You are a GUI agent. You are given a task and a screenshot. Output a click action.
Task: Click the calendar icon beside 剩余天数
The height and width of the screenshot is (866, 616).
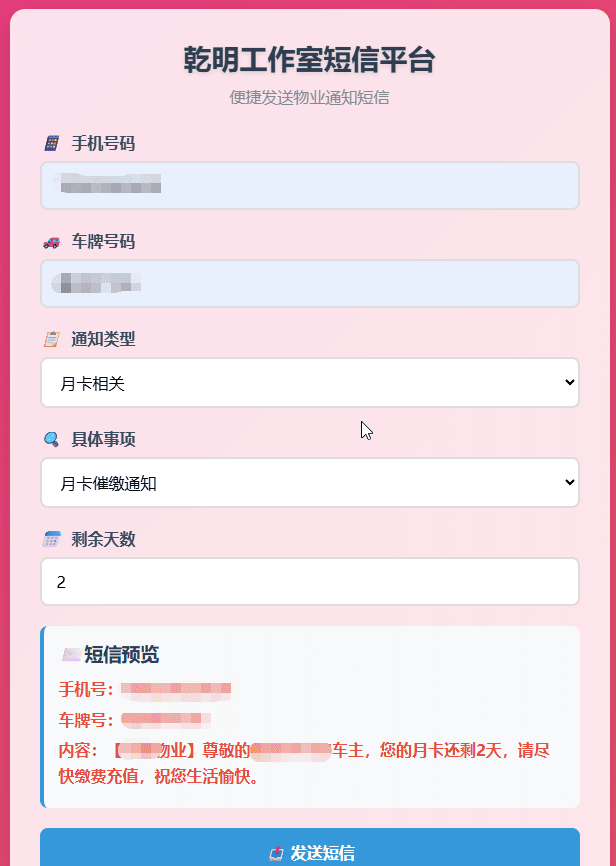49,538
